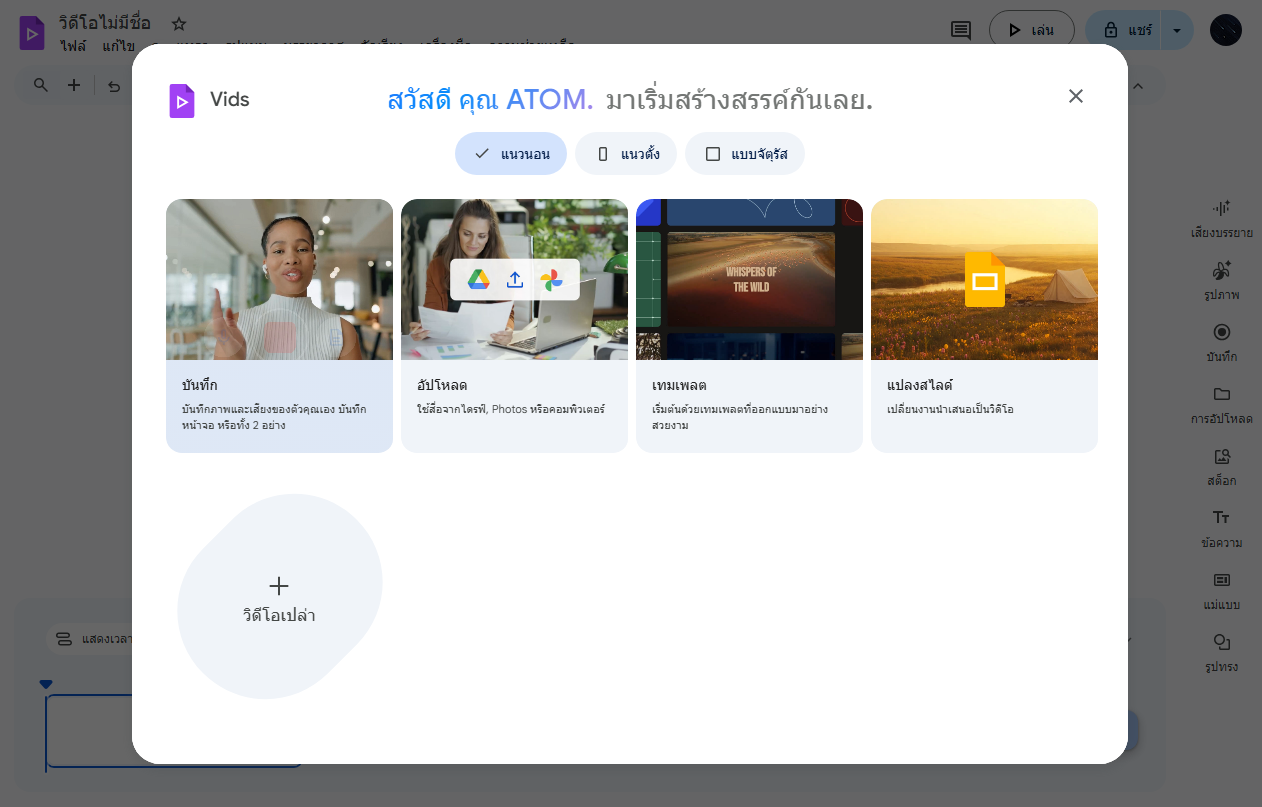The width and height of the screenshot is (1262, 807).
Task: Open the รูปทรง shapes icon
Action: tap(1221, 642)
